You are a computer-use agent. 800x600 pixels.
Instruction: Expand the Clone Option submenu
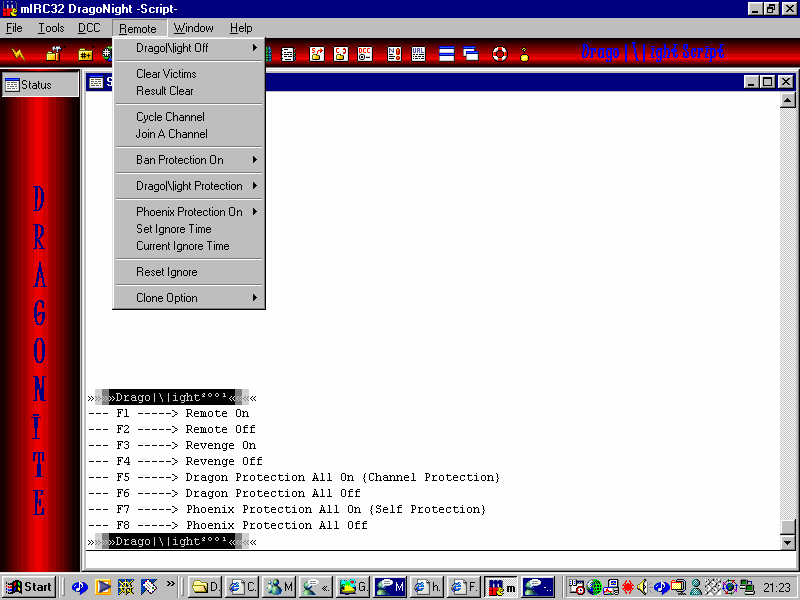click(x=189, y=298)
